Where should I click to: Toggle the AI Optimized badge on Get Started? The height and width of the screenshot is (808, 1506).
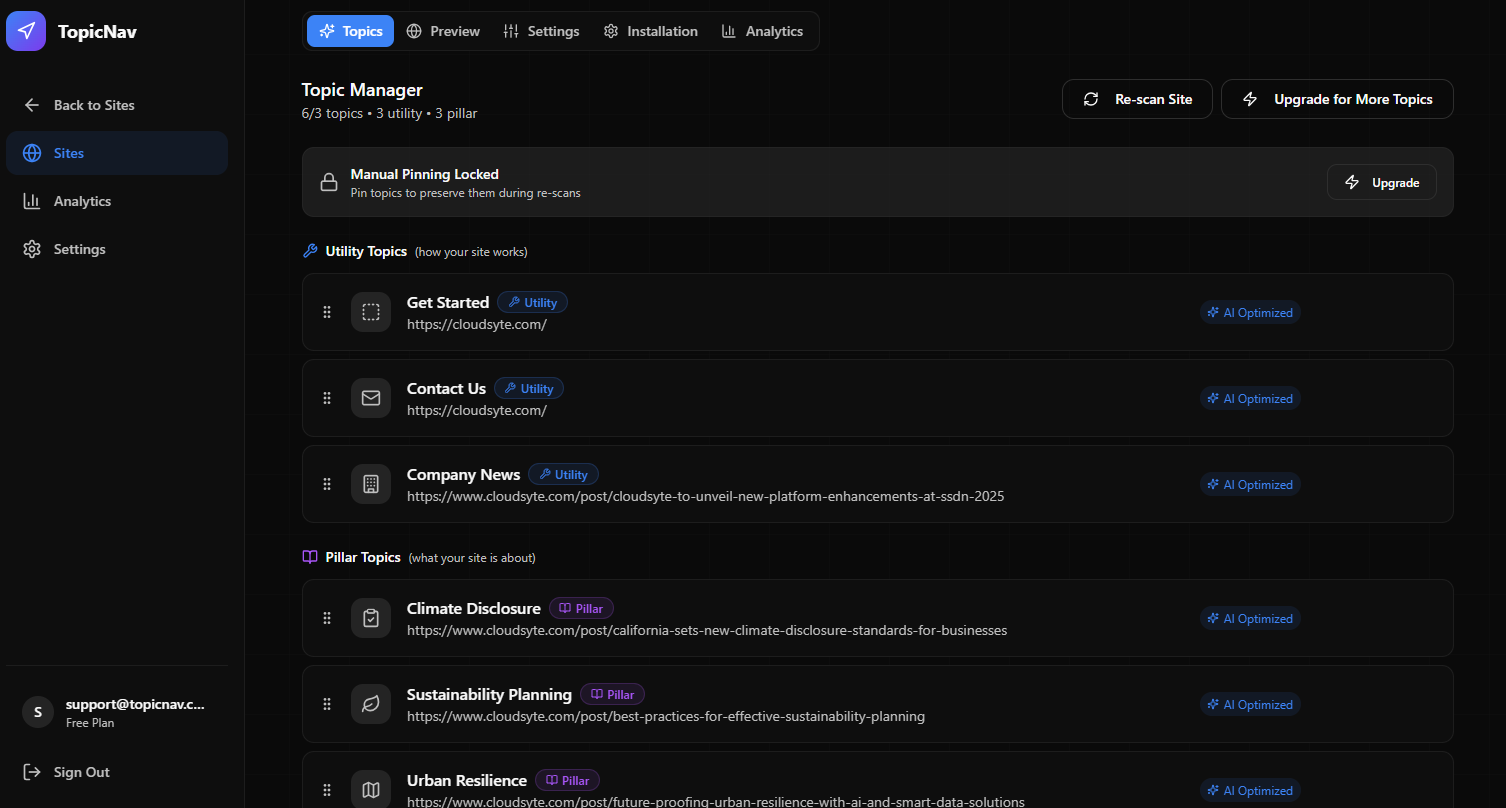1249,311
